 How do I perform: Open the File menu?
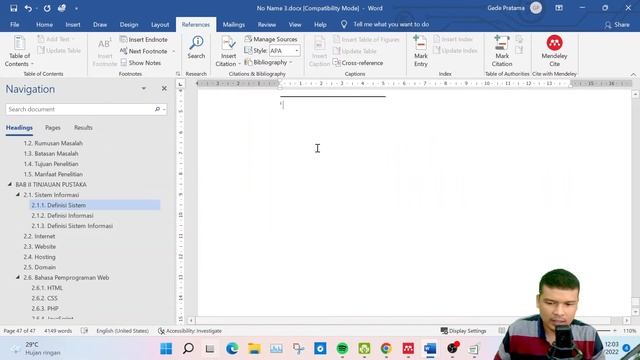(x=15, y=24)
